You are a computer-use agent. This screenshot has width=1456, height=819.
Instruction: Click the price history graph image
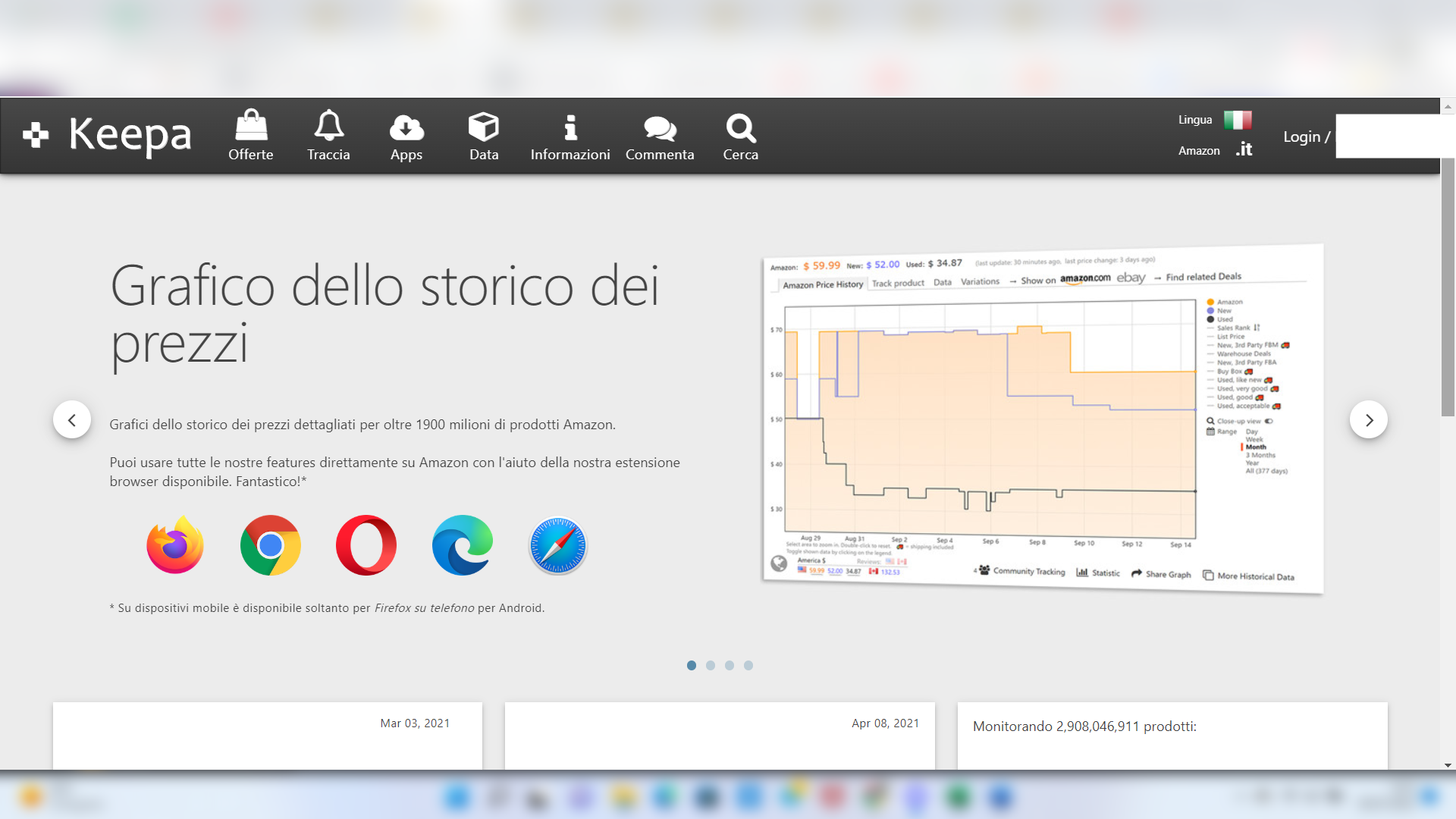point(1043,419)
